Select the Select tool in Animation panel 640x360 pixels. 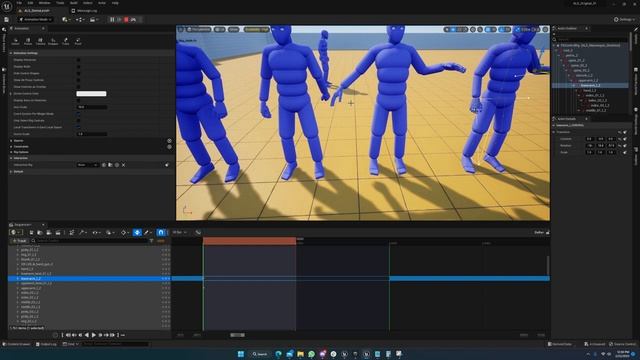[16, 41]
